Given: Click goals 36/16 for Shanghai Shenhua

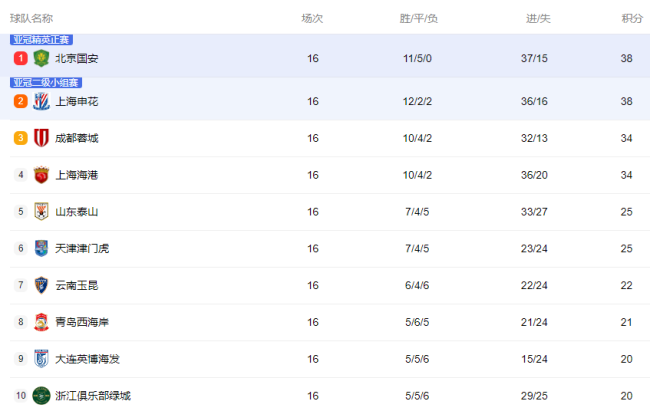Looking at the screenshot, I should click(534, 102).
